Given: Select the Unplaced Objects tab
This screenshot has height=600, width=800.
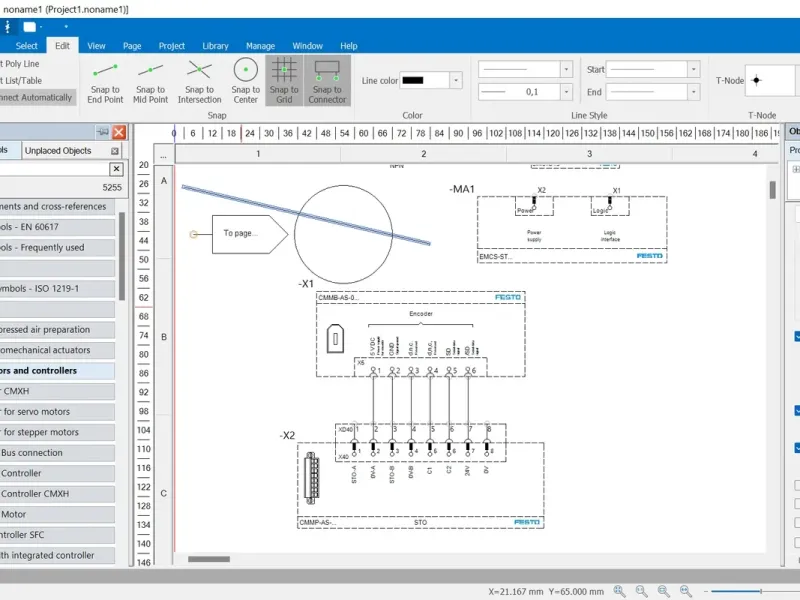Looking at the screenshot, I should pos(58,151).
